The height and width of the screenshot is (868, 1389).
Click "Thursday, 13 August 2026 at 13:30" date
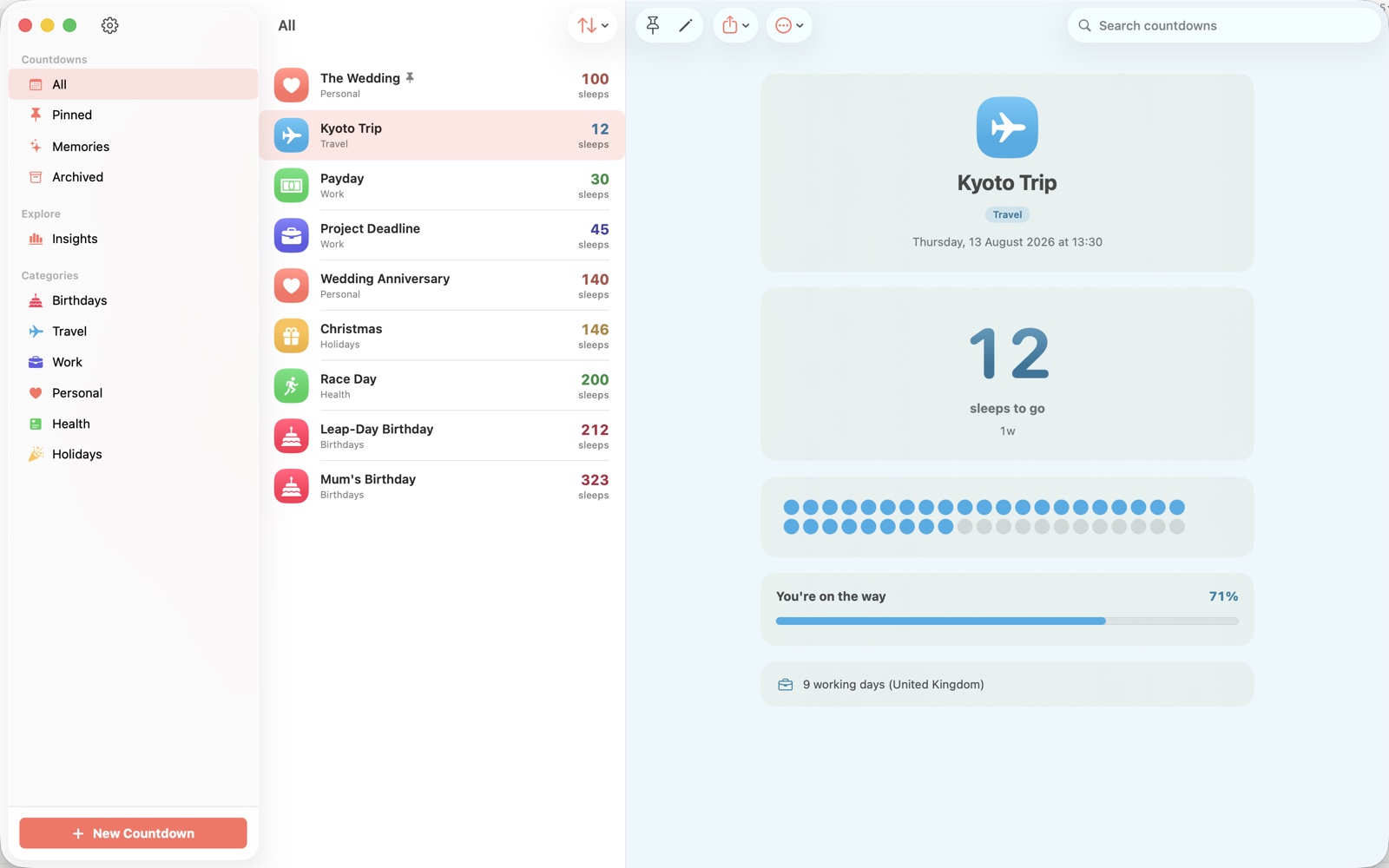[x=1007, y=242]
